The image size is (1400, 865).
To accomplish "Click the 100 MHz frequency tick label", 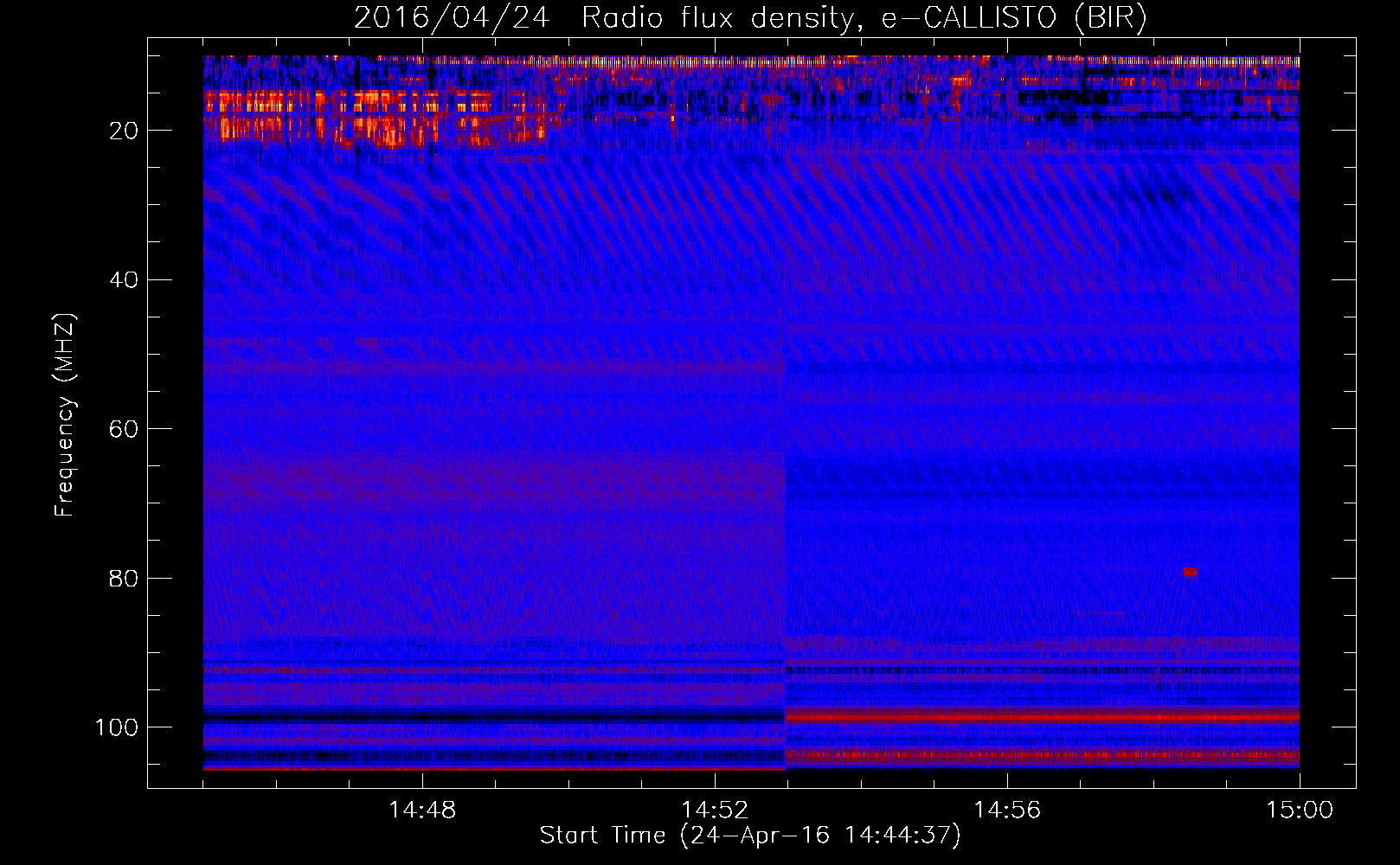I will 117,727.
